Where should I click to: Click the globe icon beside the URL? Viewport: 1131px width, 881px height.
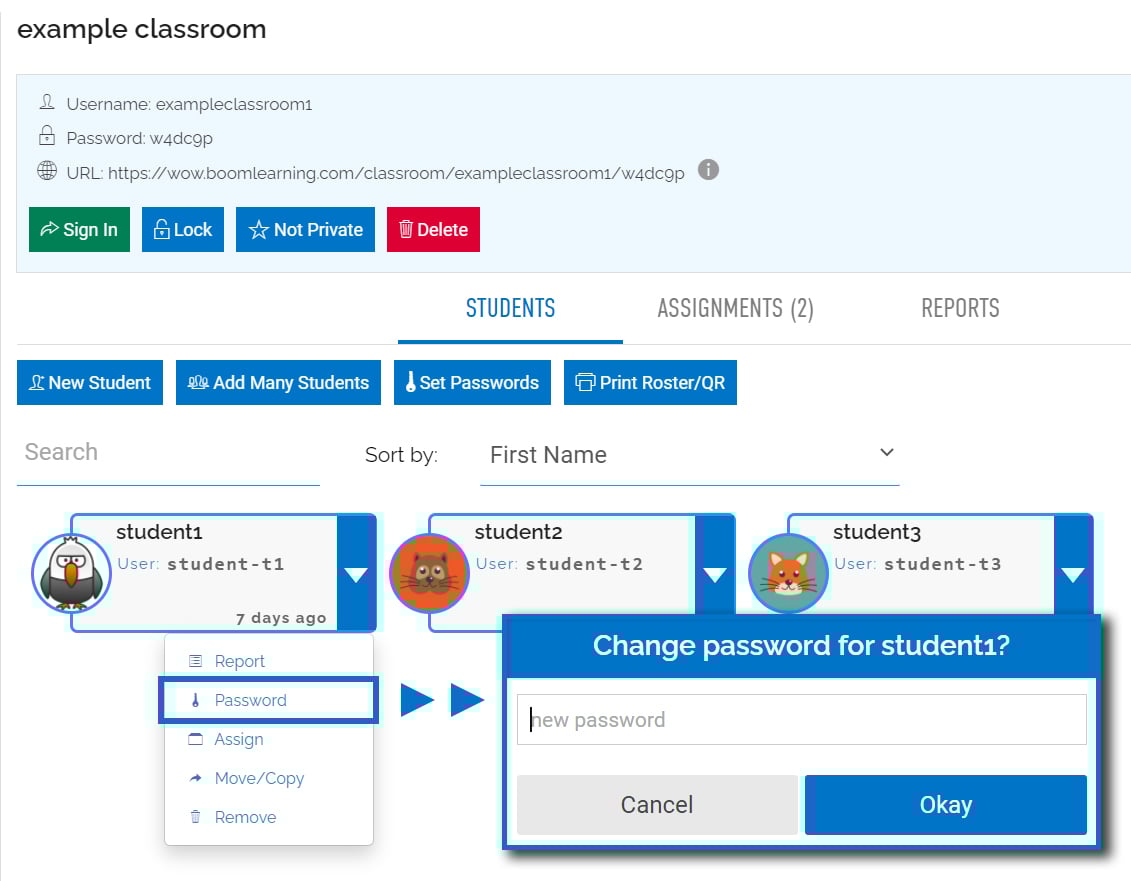click(x=47, y=170)
